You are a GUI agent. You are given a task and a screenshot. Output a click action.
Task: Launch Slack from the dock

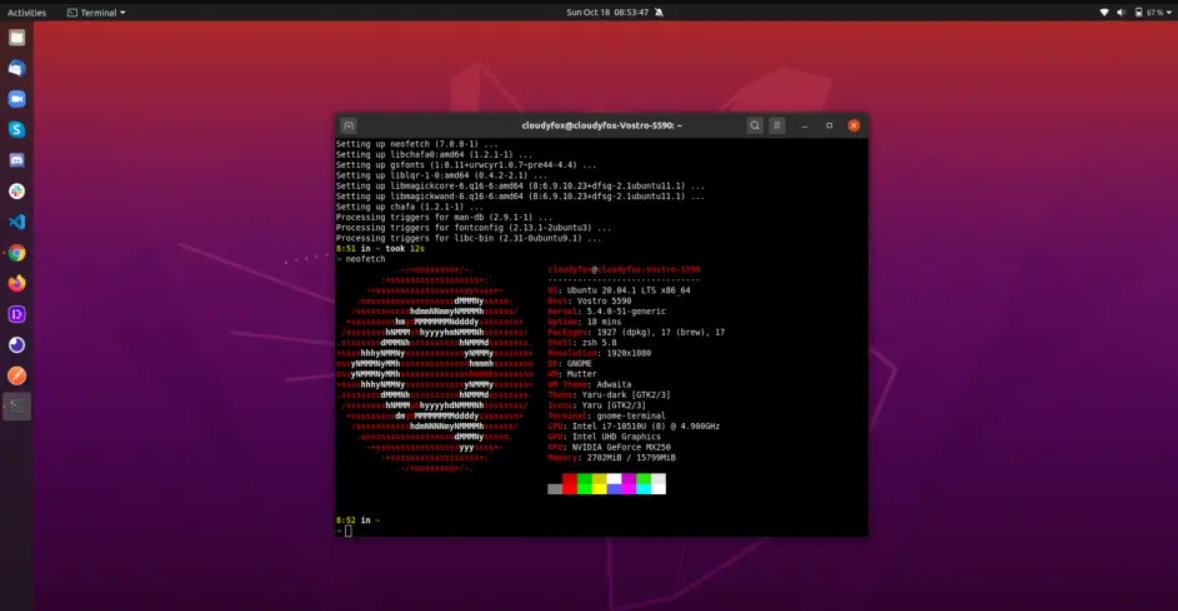(x=17, y=191)
